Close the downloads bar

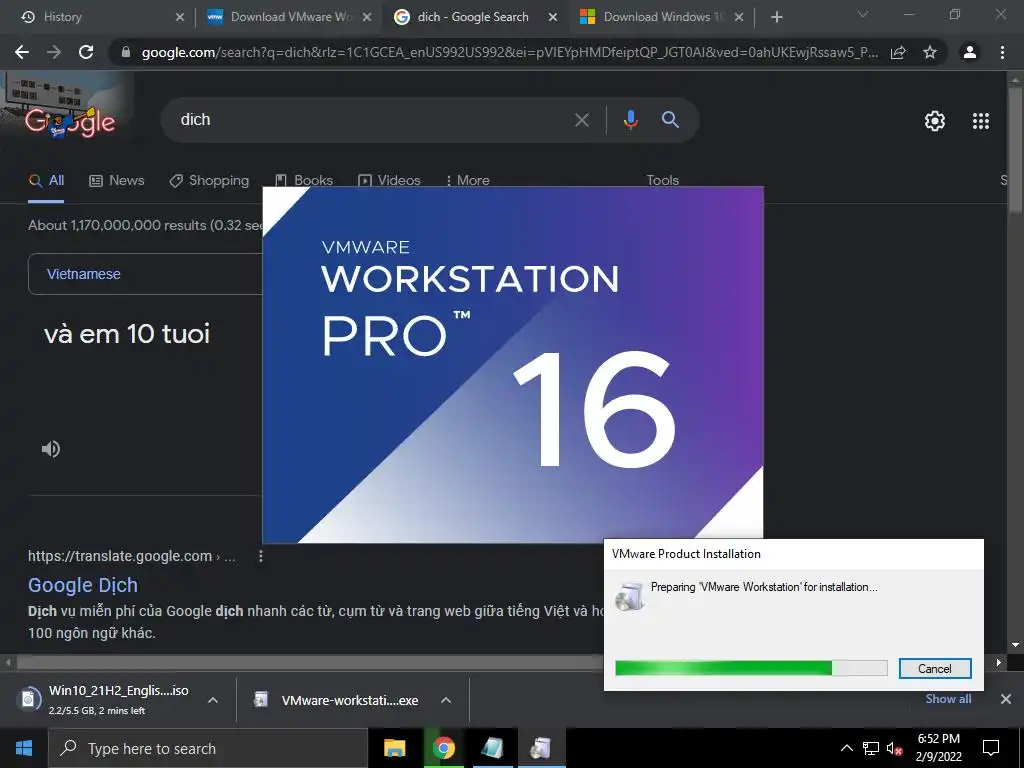tap(1006, 699)
